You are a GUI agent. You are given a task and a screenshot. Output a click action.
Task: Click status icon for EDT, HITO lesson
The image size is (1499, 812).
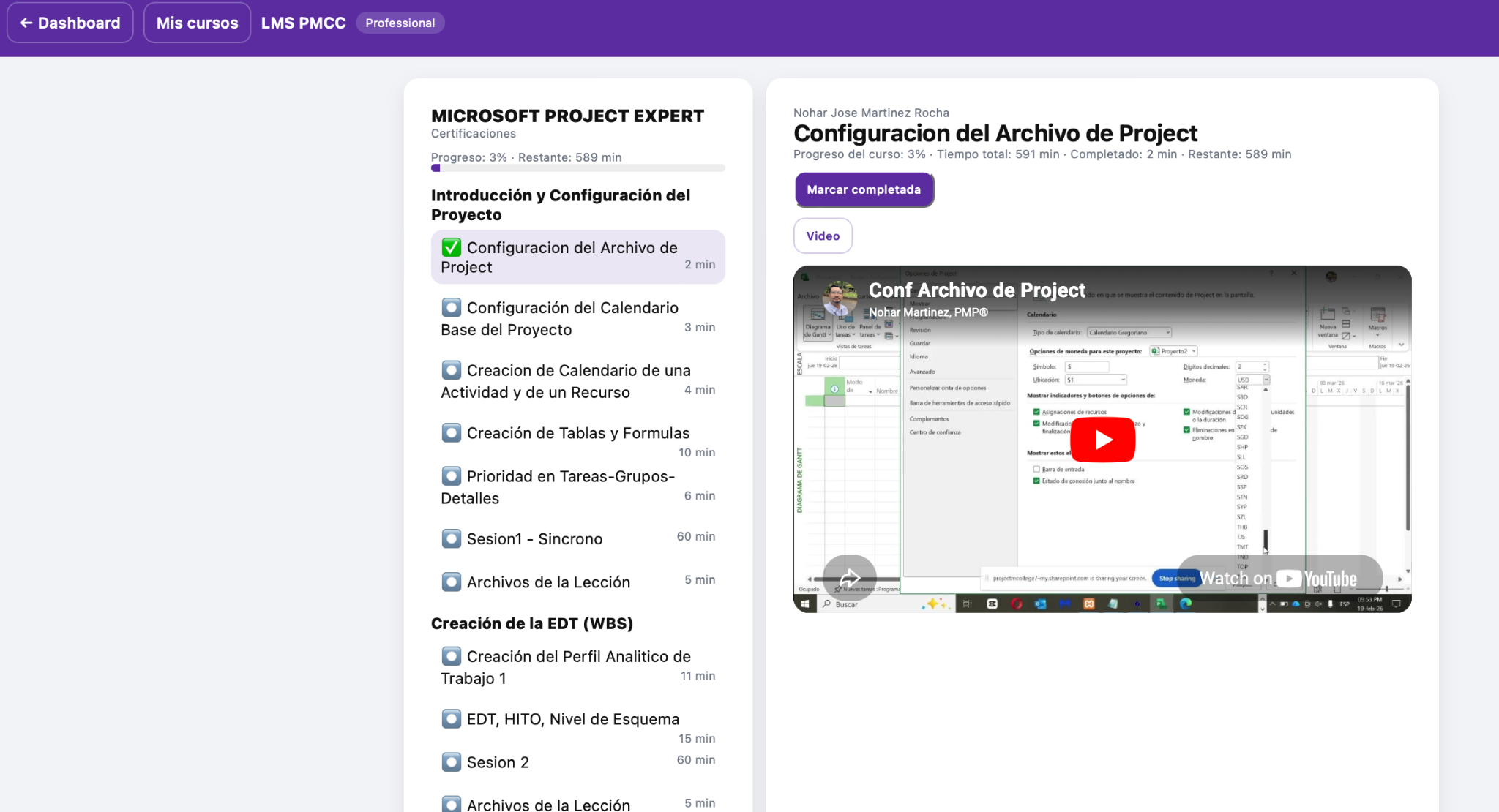[x=452, y=720]
